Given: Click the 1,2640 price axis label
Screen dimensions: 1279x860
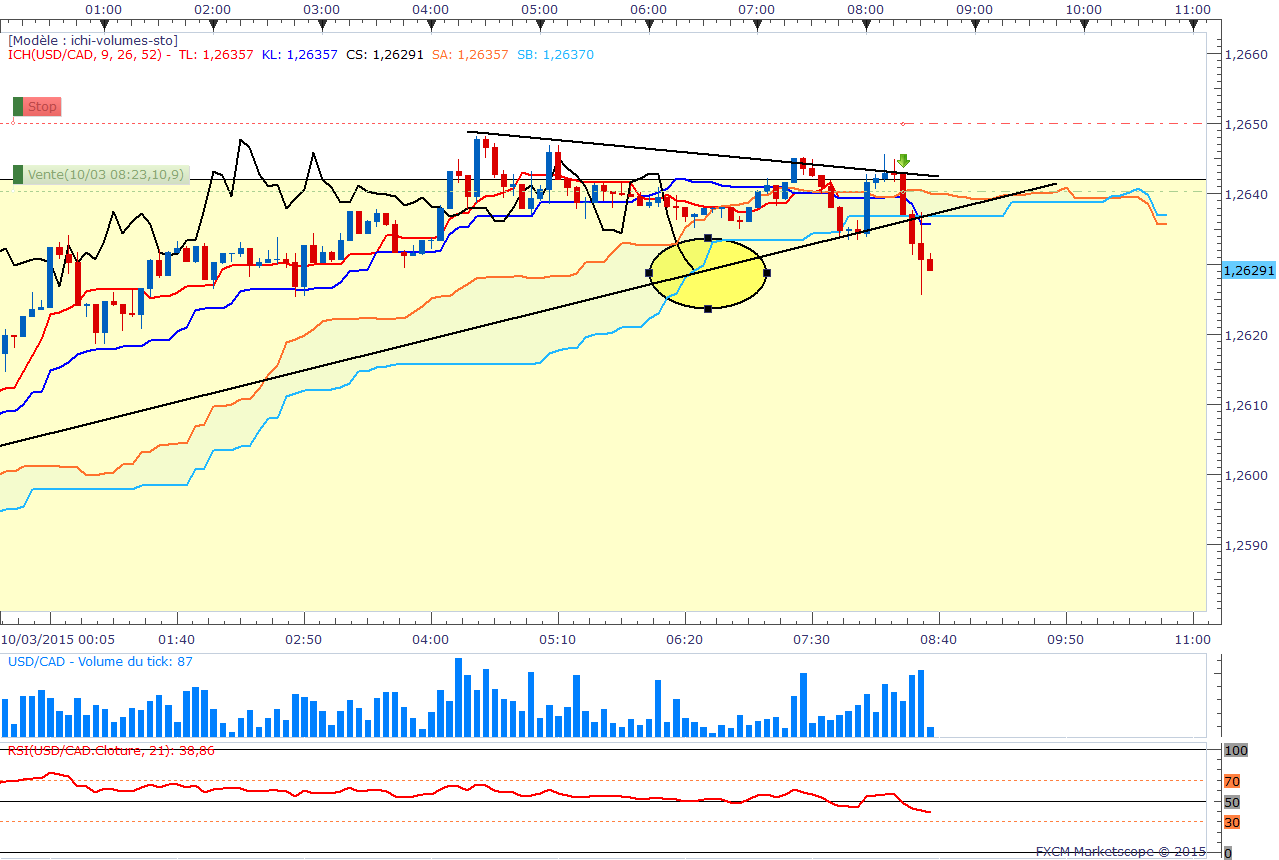Looking at the screenshot, I should 1246,195.
